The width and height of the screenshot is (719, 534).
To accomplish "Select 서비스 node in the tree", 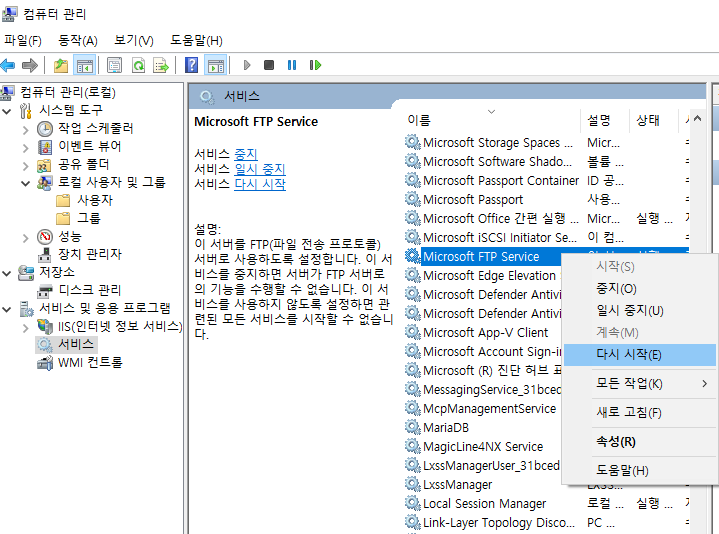I will pyautogui.click(x=76, y=344).
